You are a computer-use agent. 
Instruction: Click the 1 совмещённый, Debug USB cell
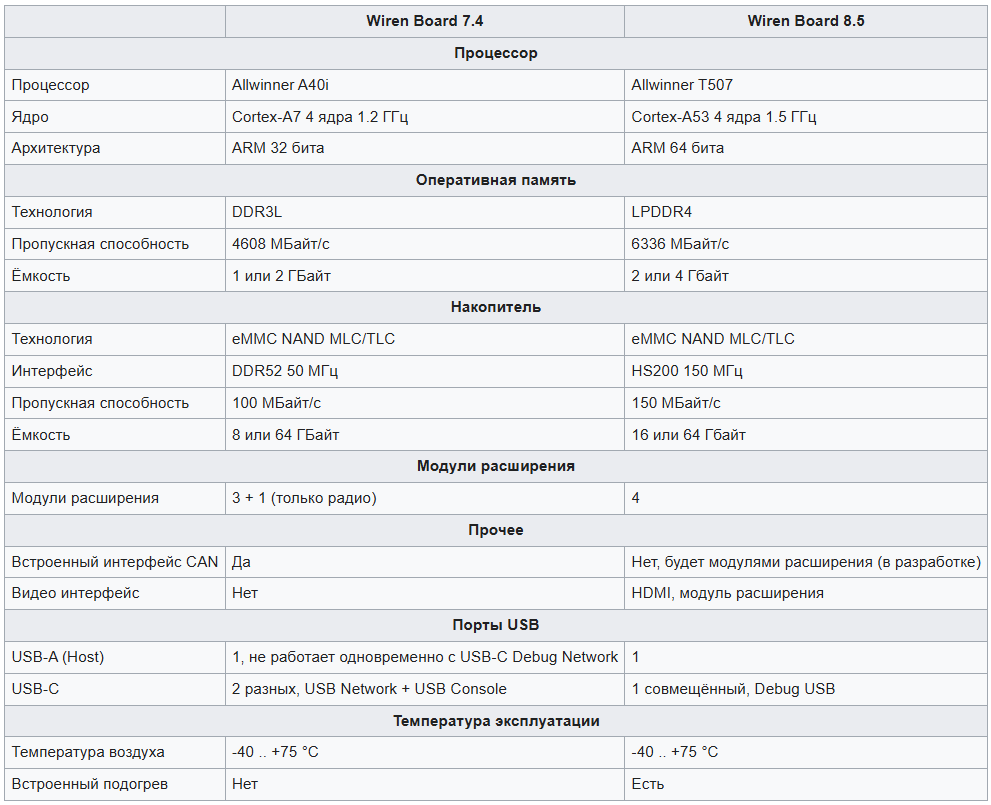pos(805,689)
